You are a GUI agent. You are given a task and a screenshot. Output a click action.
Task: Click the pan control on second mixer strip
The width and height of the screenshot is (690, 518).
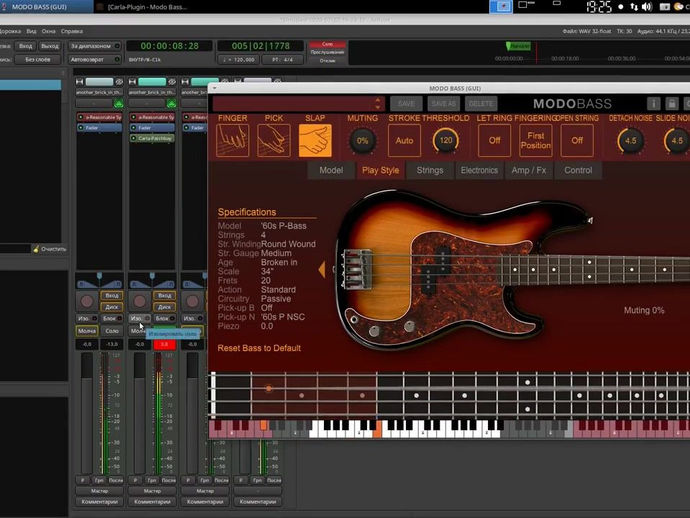click(x=152, y=282)
